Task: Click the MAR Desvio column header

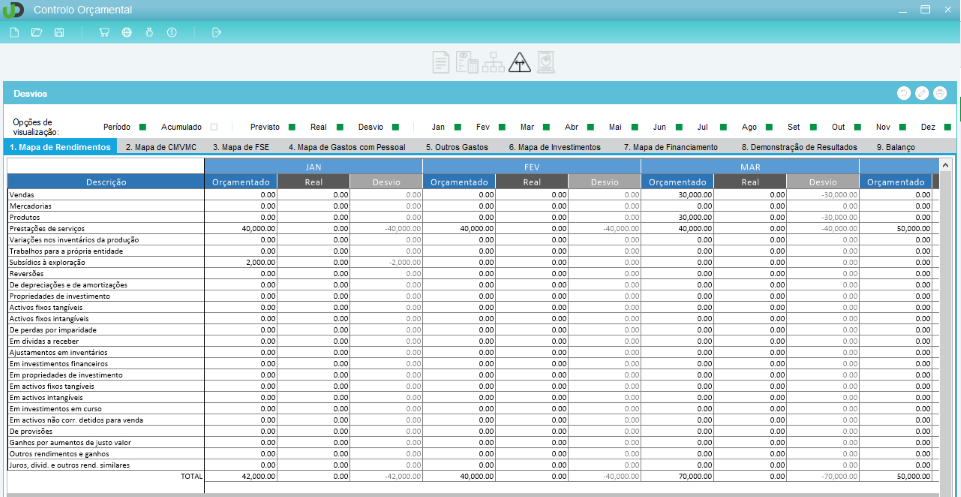Action: pyautogui.click(x=822, y=181)
